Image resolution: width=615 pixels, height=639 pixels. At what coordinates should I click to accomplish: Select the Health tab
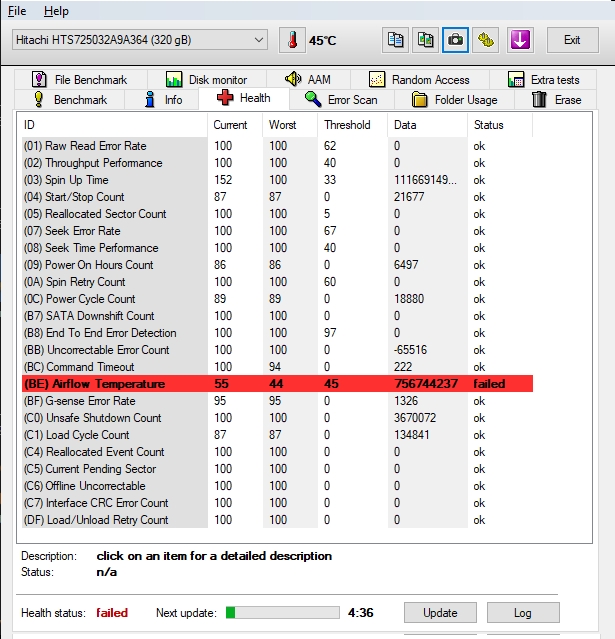coord(244,98)
